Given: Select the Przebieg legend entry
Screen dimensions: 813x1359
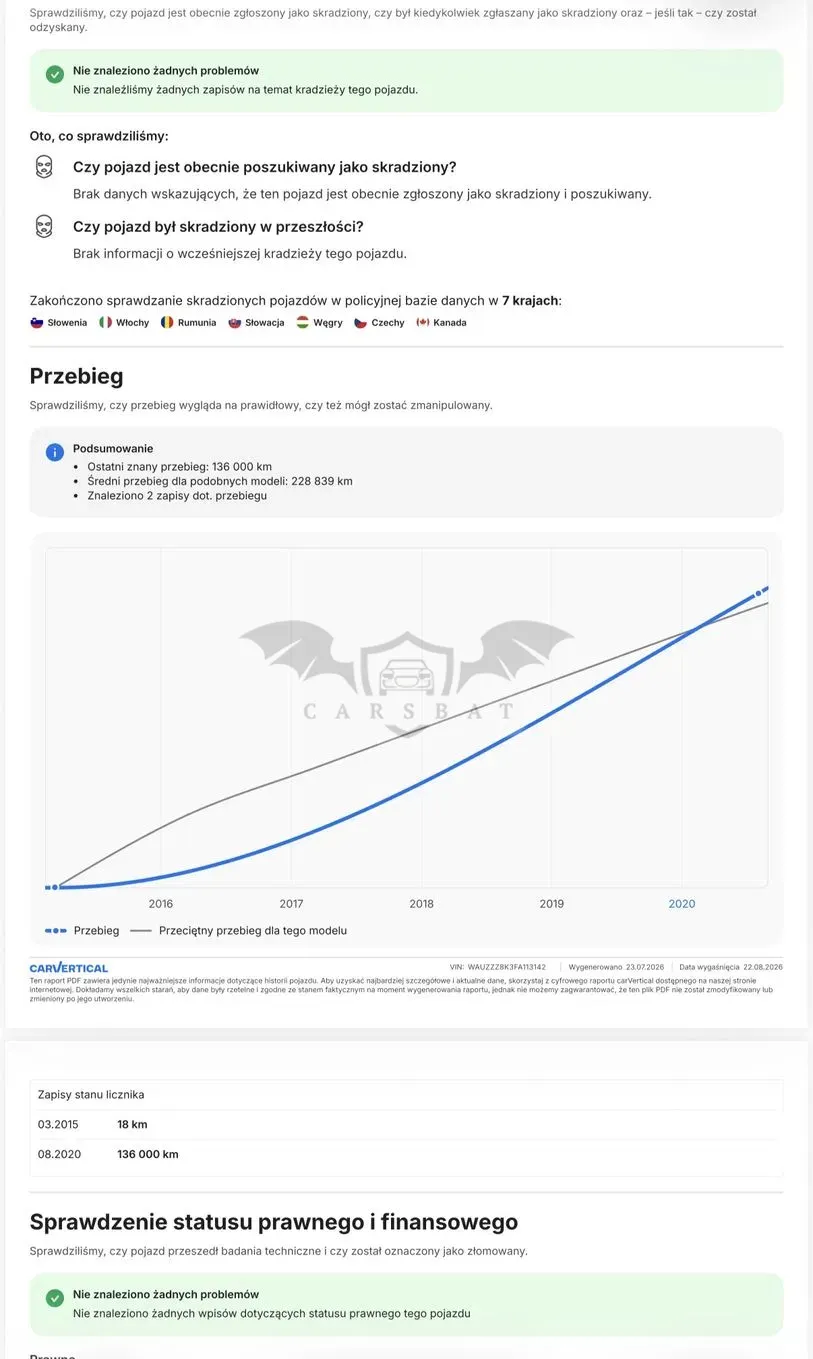Looking at the screenshot, I should (x=82, y=931).
